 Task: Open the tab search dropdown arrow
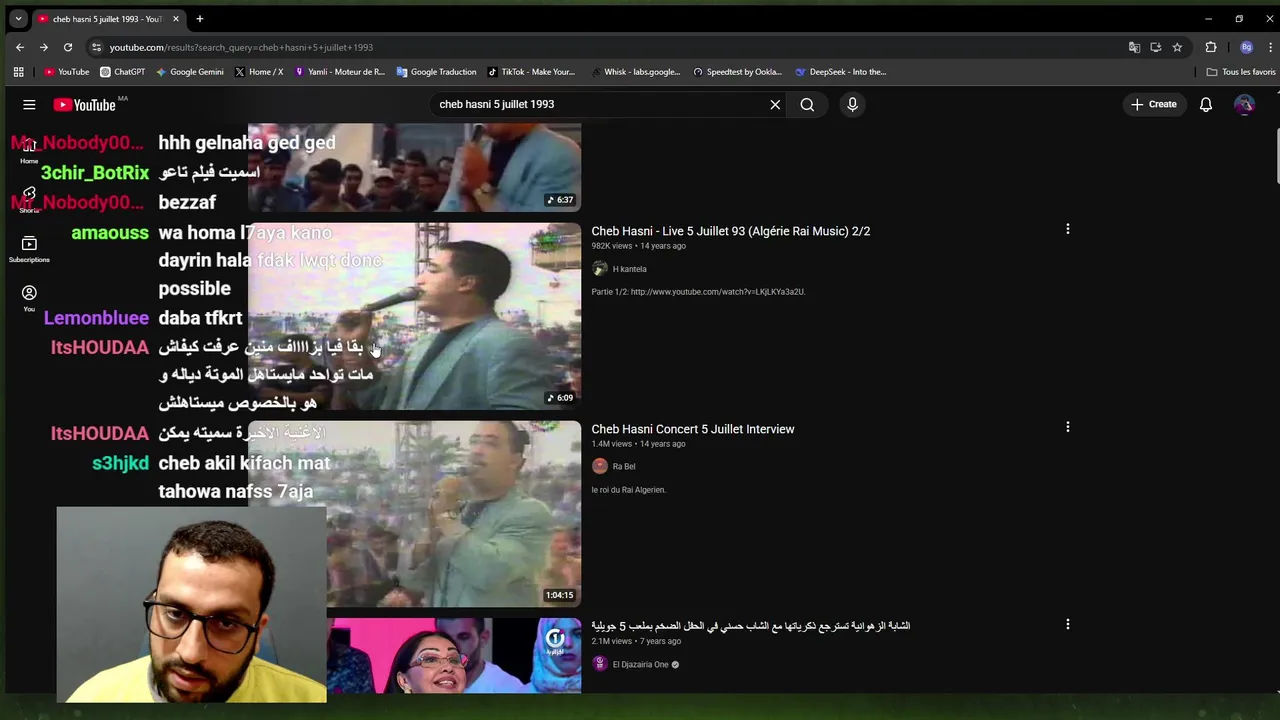click(18, 18)
